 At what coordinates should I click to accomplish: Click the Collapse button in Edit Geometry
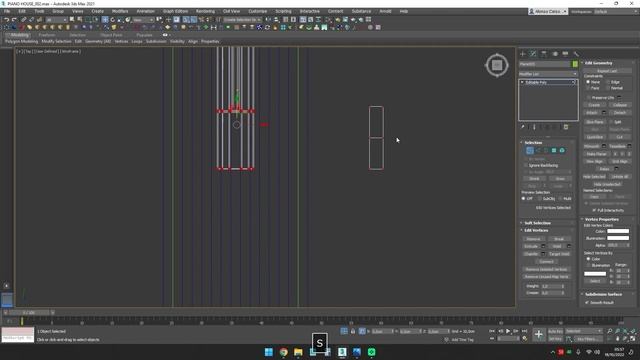pyautogui.click(x=620, y=105)
